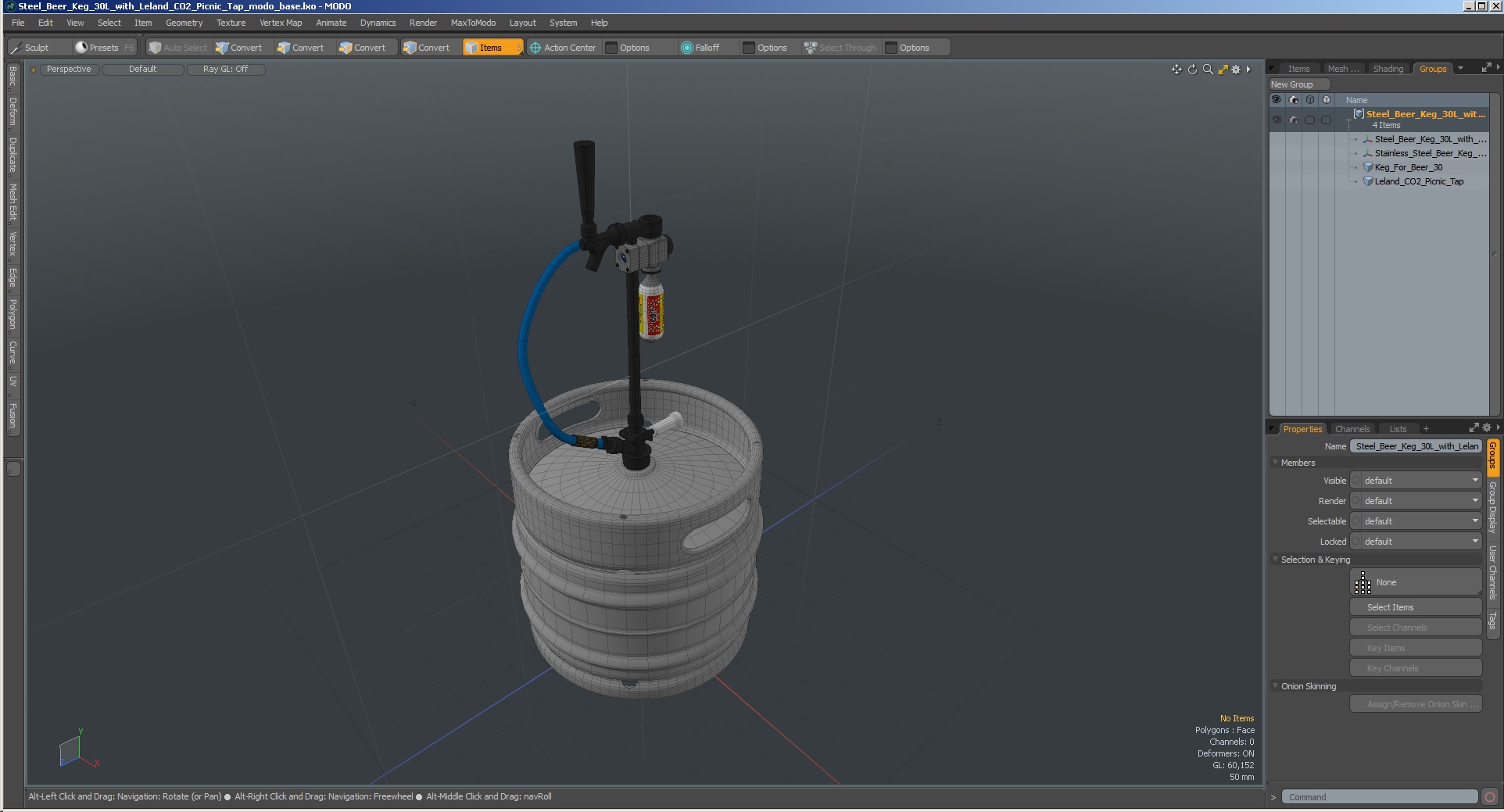This screenshot has height=812, width=1504.
Task: Toggle Auto Select mode
Action: (x=178, y=48)
